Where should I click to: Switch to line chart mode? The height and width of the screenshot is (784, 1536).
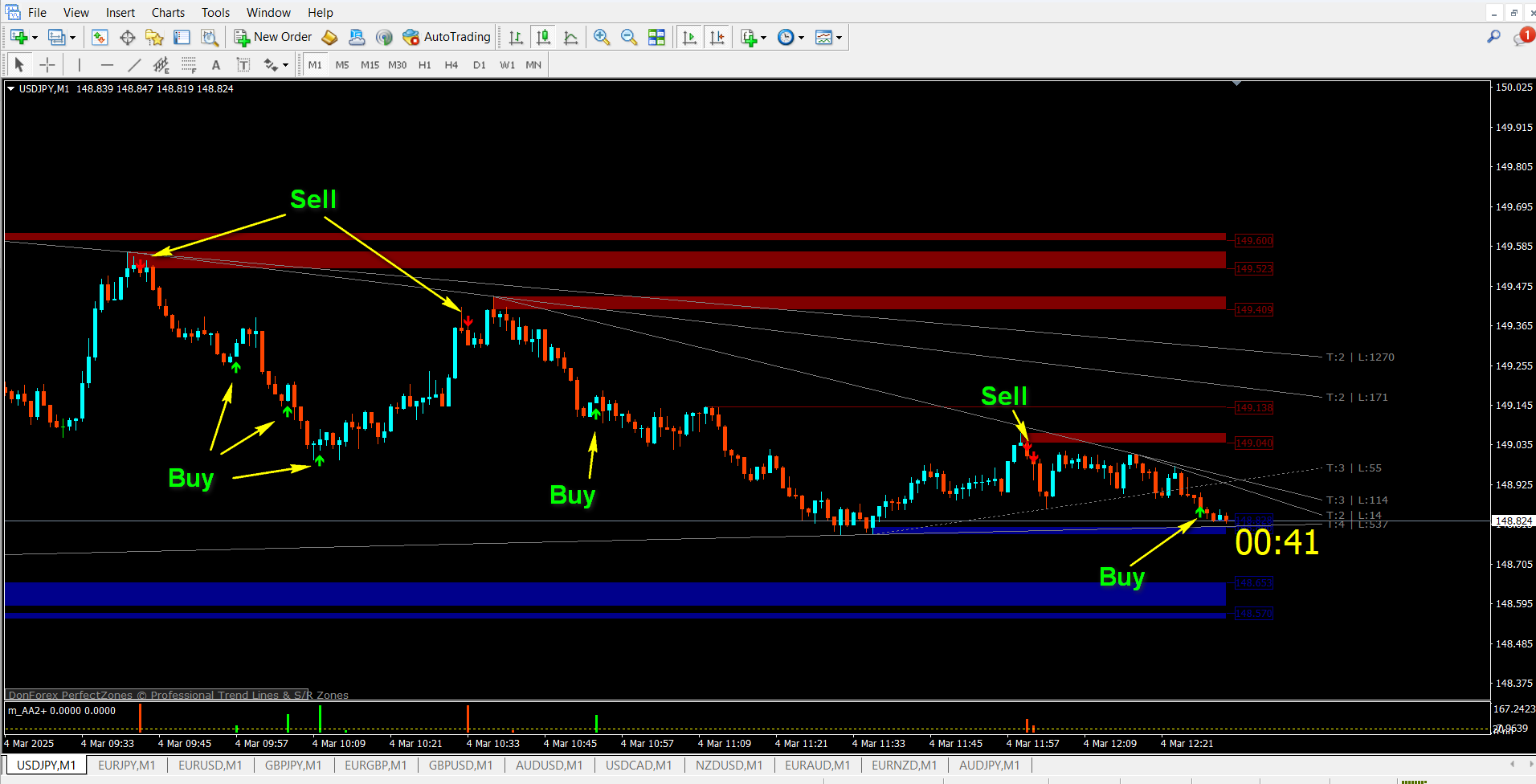pyautogui.click(x=571, y=37)
